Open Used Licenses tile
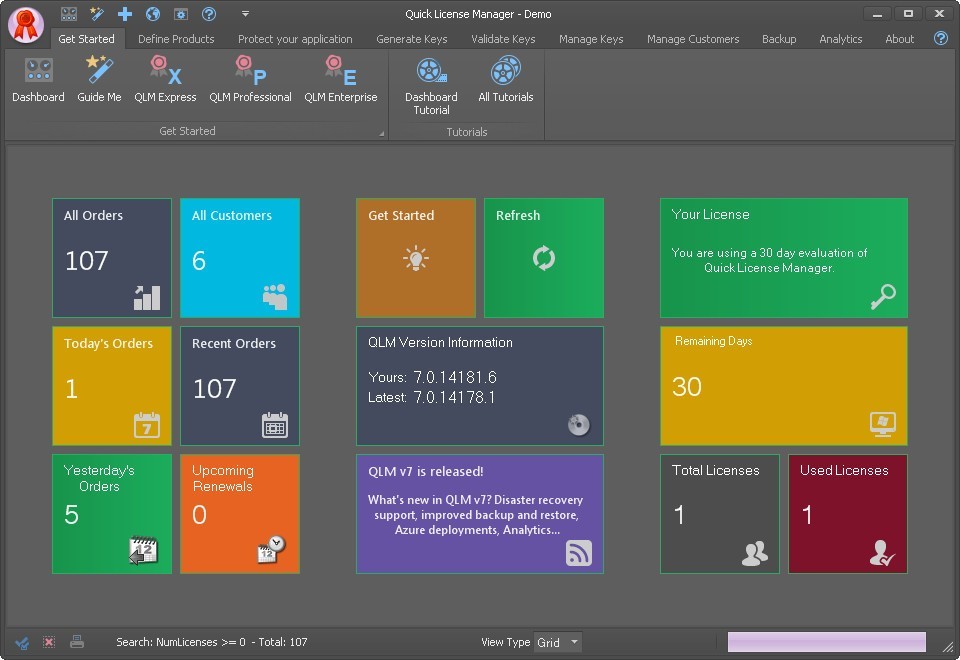This screenshot has height=660, width=960. (x=848, y=514)
